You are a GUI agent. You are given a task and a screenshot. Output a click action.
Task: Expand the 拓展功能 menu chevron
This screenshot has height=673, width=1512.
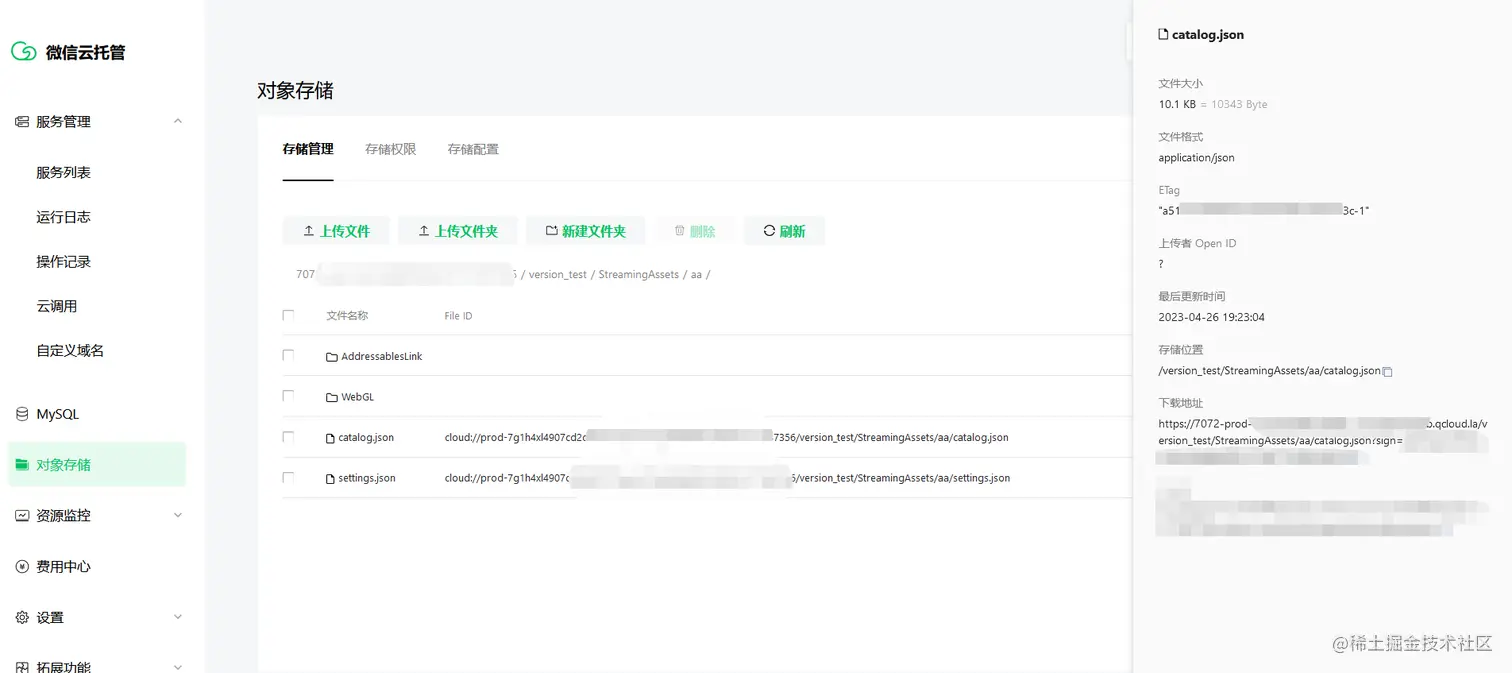[x=178, y=667]
